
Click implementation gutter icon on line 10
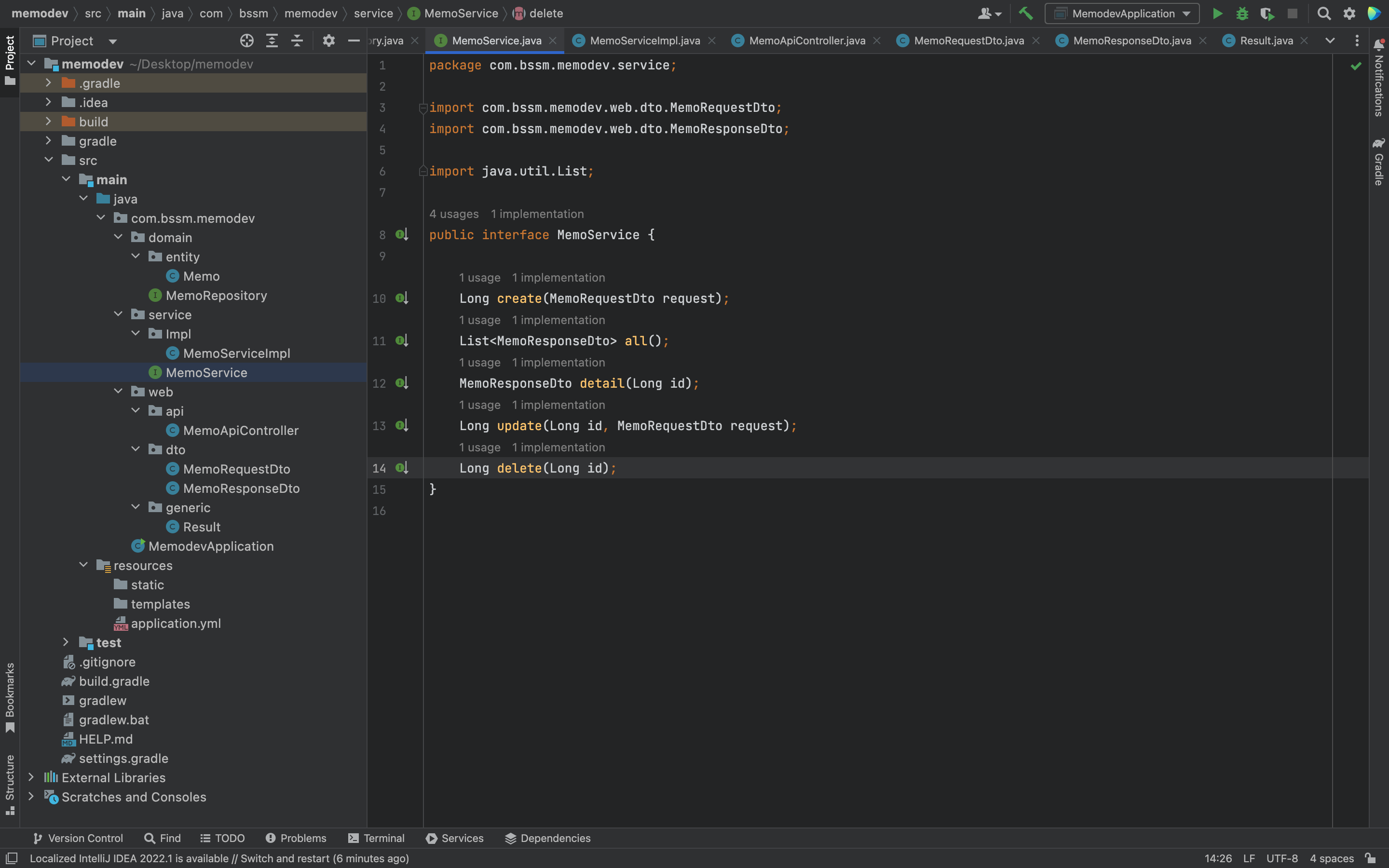click(x=402, y=298)
